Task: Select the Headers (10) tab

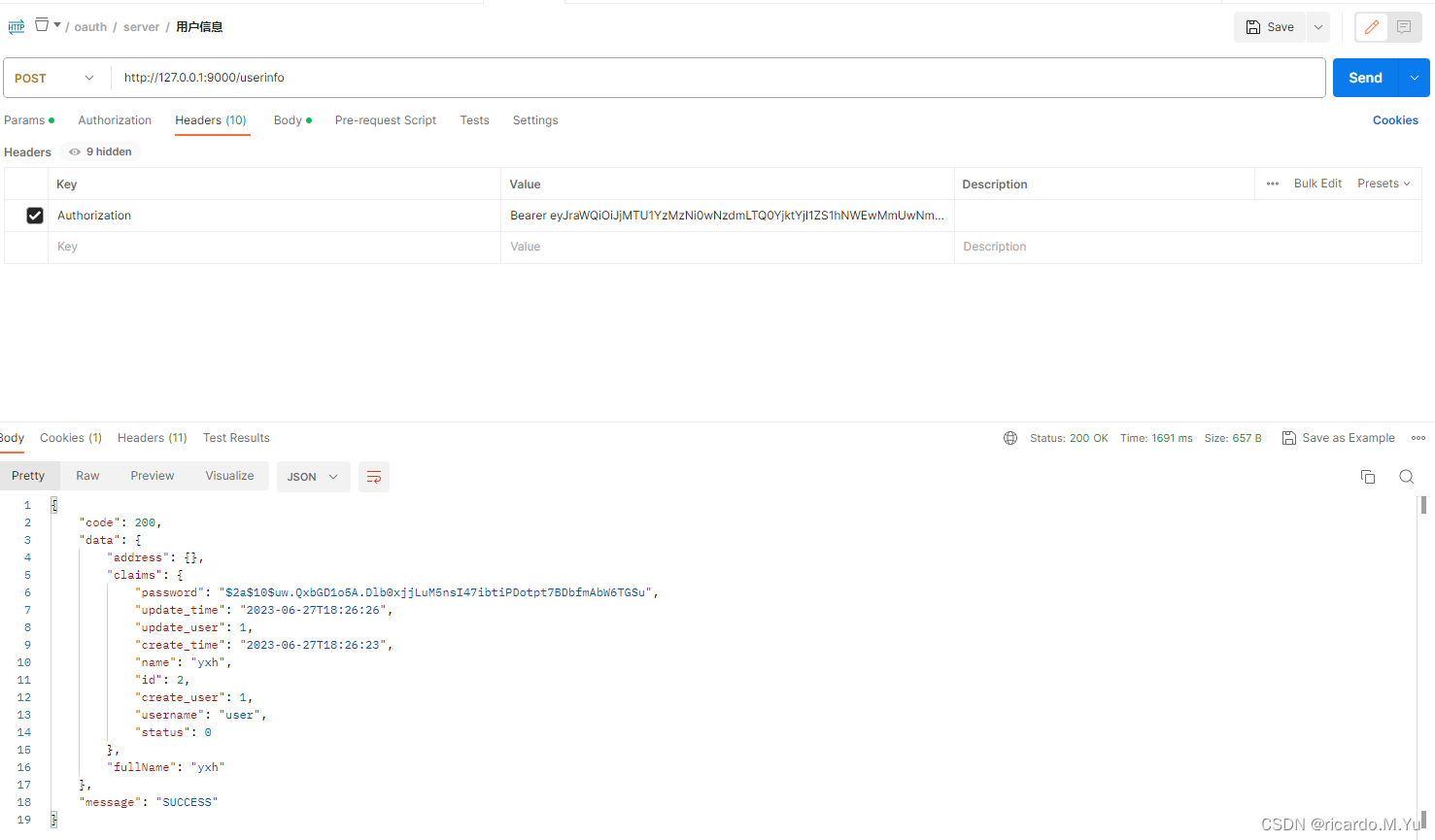Action: click(x=211, y=120)
